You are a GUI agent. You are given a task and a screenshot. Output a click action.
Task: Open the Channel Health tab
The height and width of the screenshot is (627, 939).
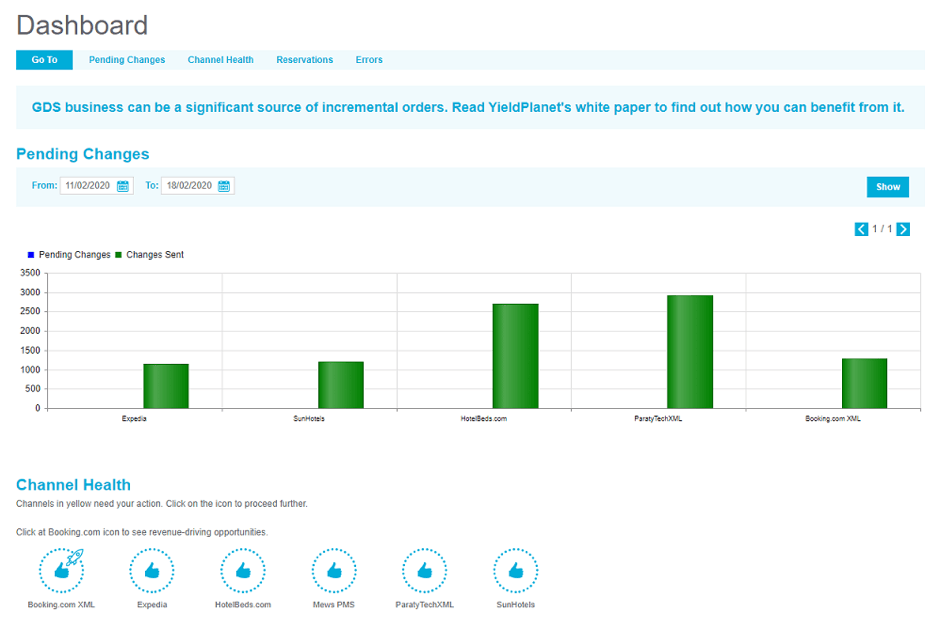pyautogui.click(x=220, y=60)
